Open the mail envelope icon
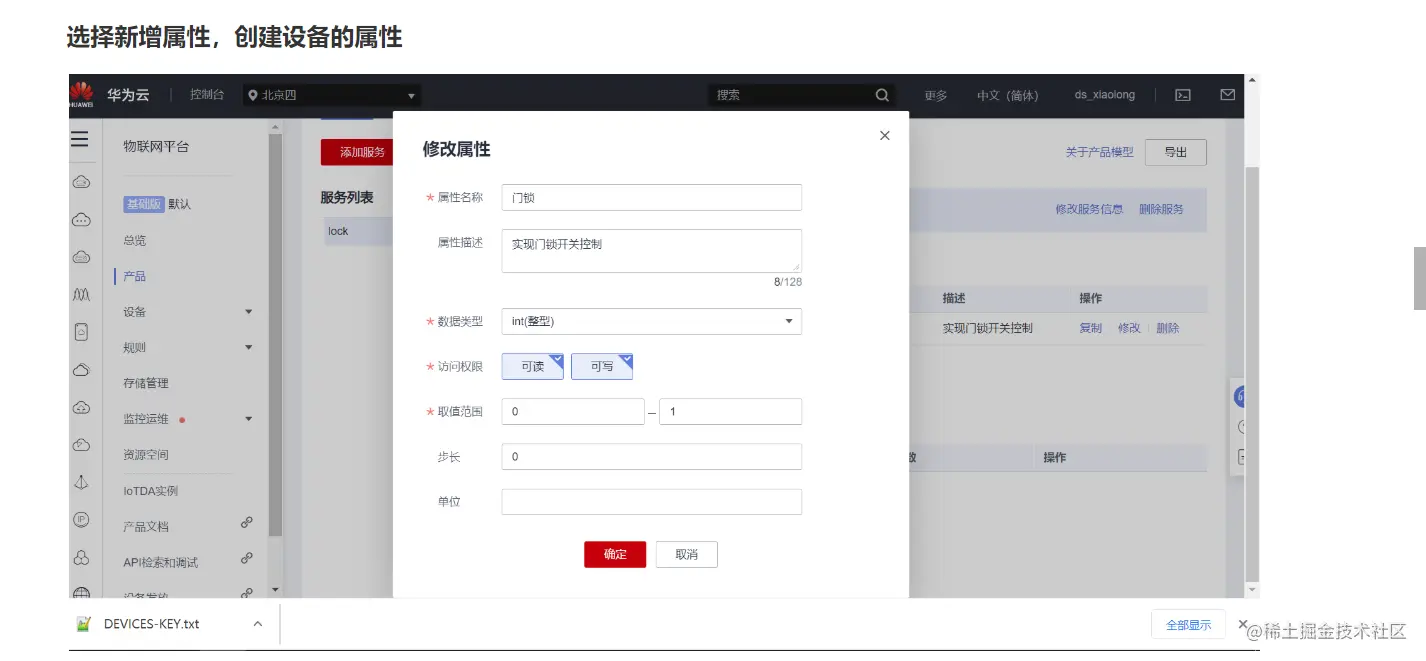Viewport: 1426px width, 661px height. click(1228, 95)
